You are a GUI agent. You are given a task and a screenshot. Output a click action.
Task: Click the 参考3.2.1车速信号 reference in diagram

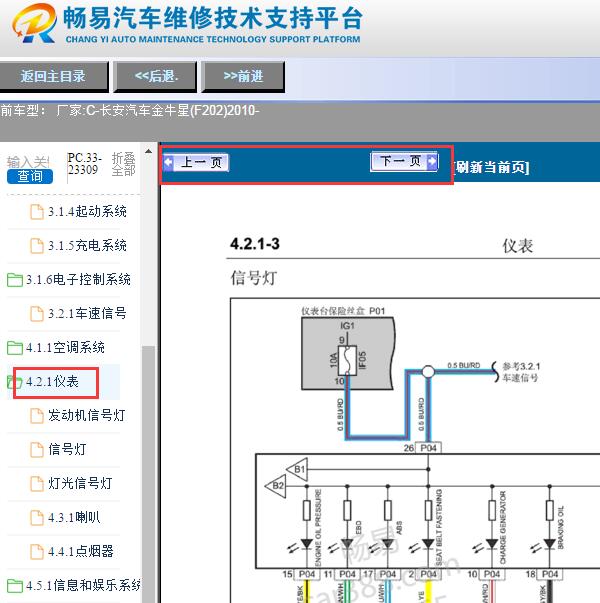coord(521,372)
